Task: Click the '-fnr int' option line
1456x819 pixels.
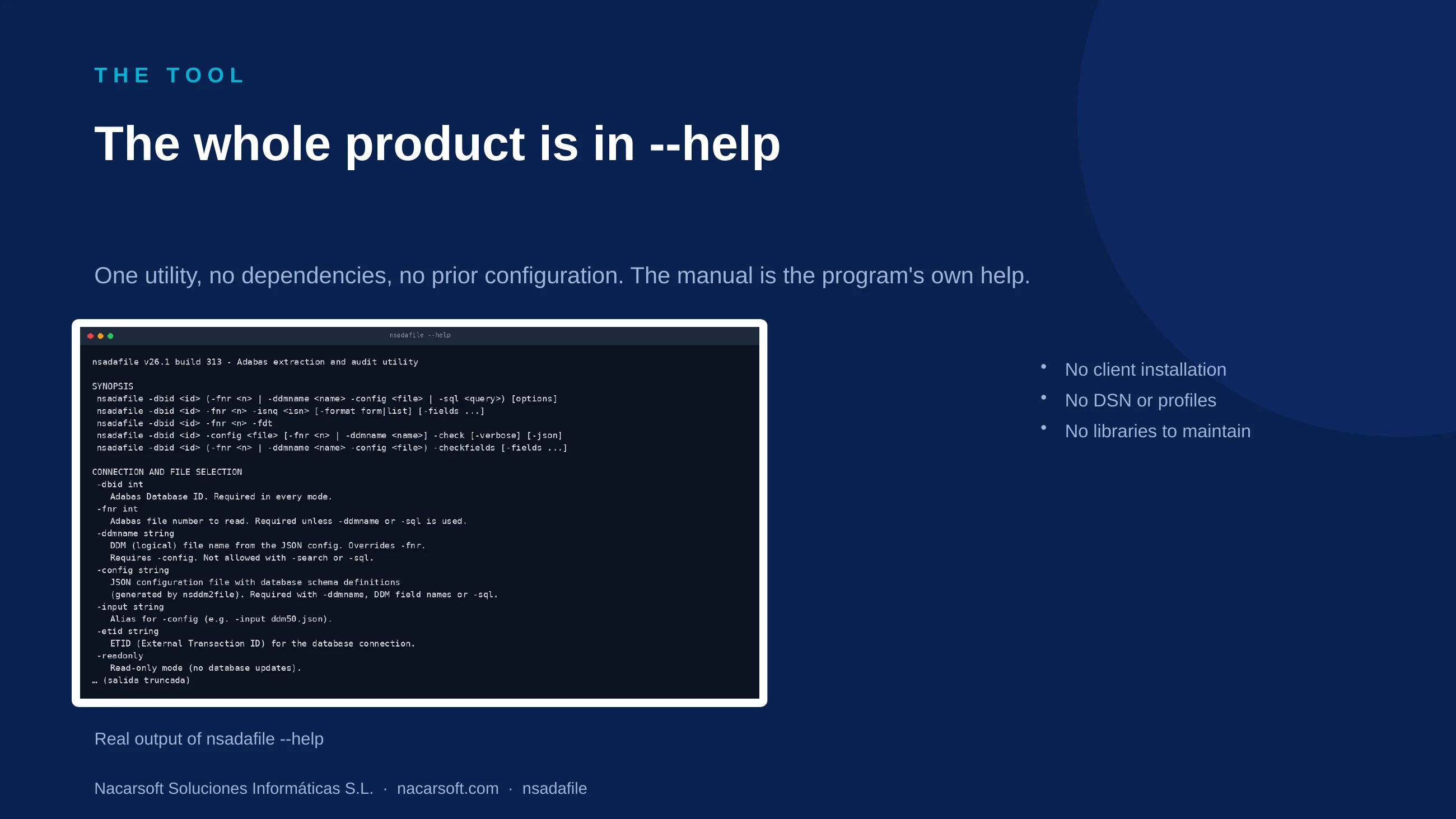Action: pyautogui.click(x=117, y=509)
